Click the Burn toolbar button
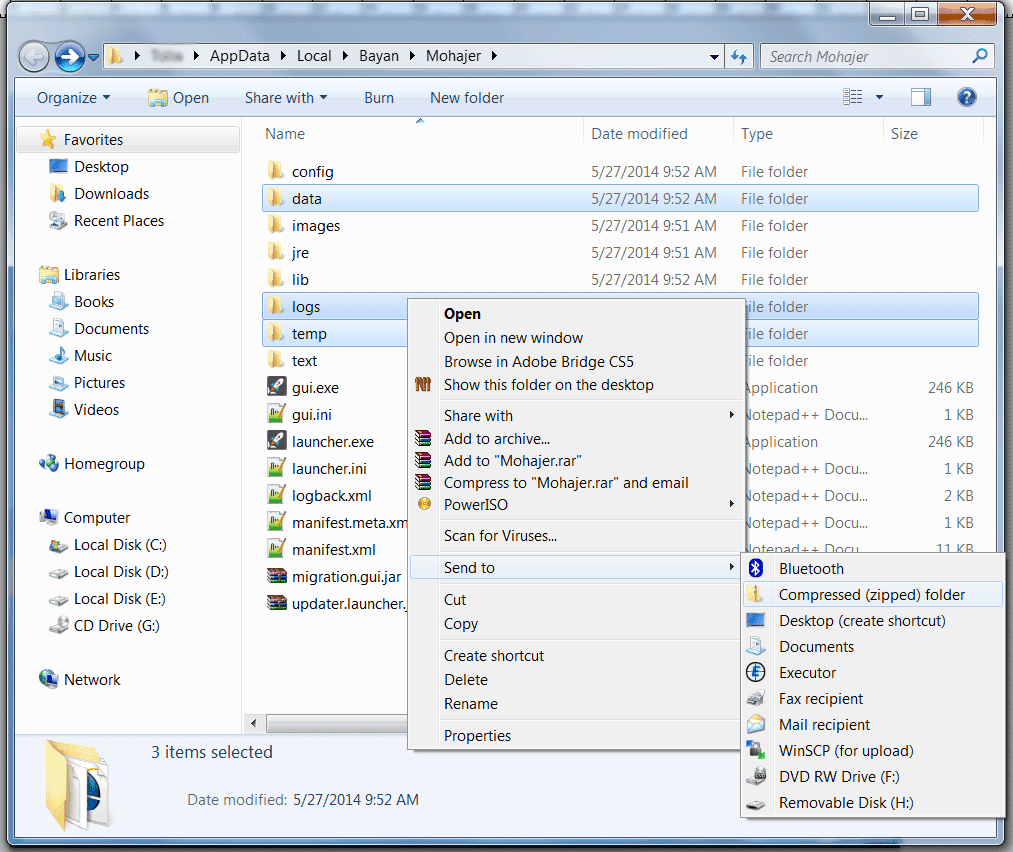 (x=379, y=98)
